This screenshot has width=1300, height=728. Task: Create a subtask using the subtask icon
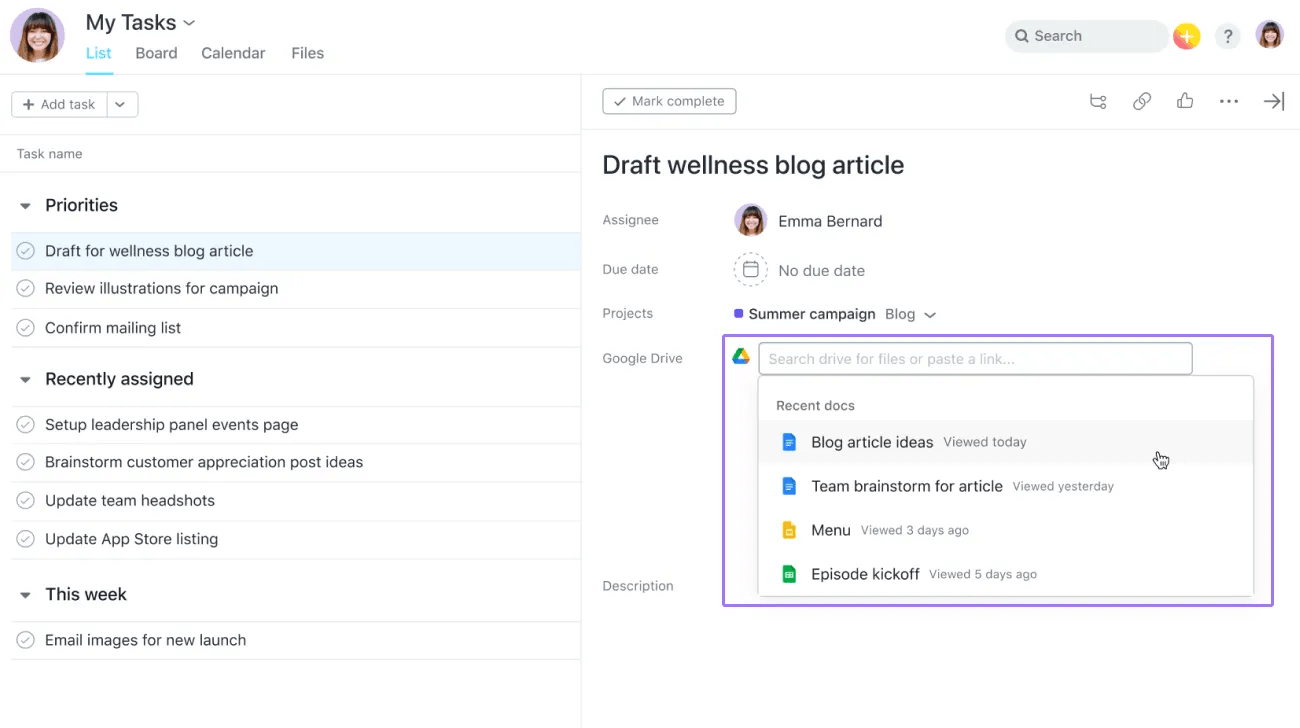pos(1098,101)
